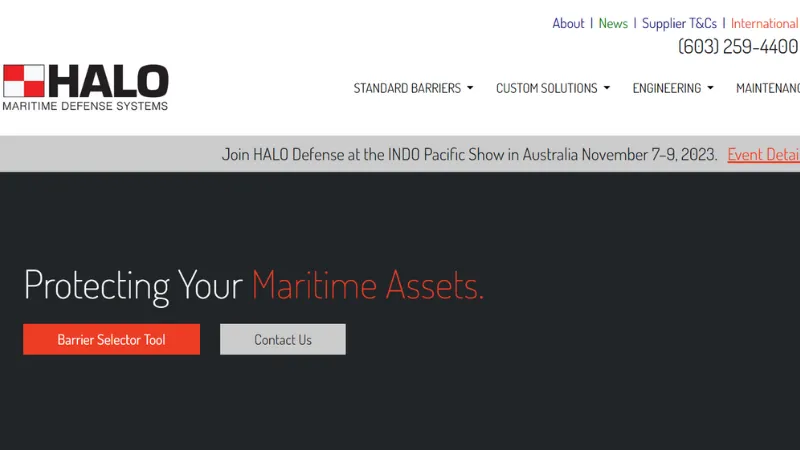
Task: Open the Maintenance navigation item
Action: (768, 88)
